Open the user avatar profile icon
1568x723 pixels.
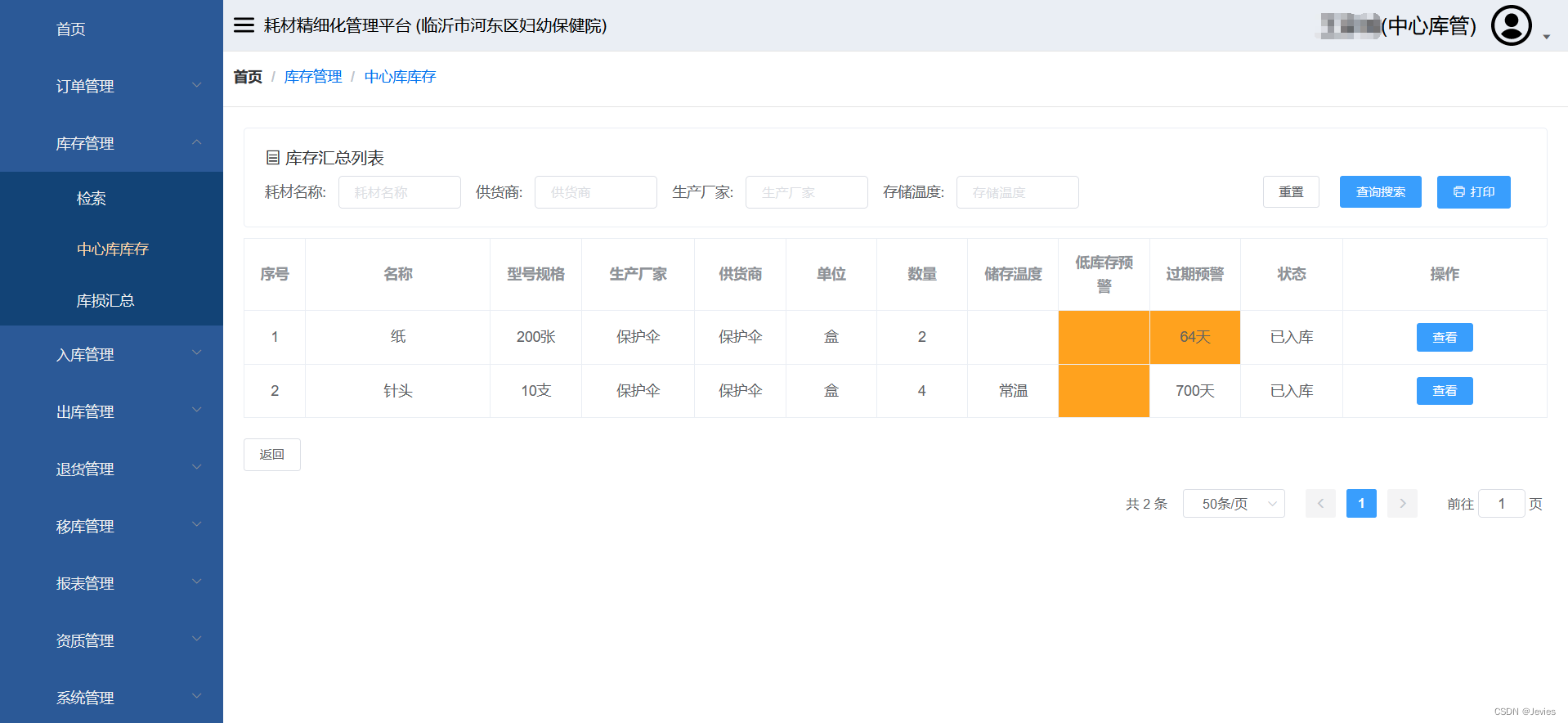[1511, 25]
